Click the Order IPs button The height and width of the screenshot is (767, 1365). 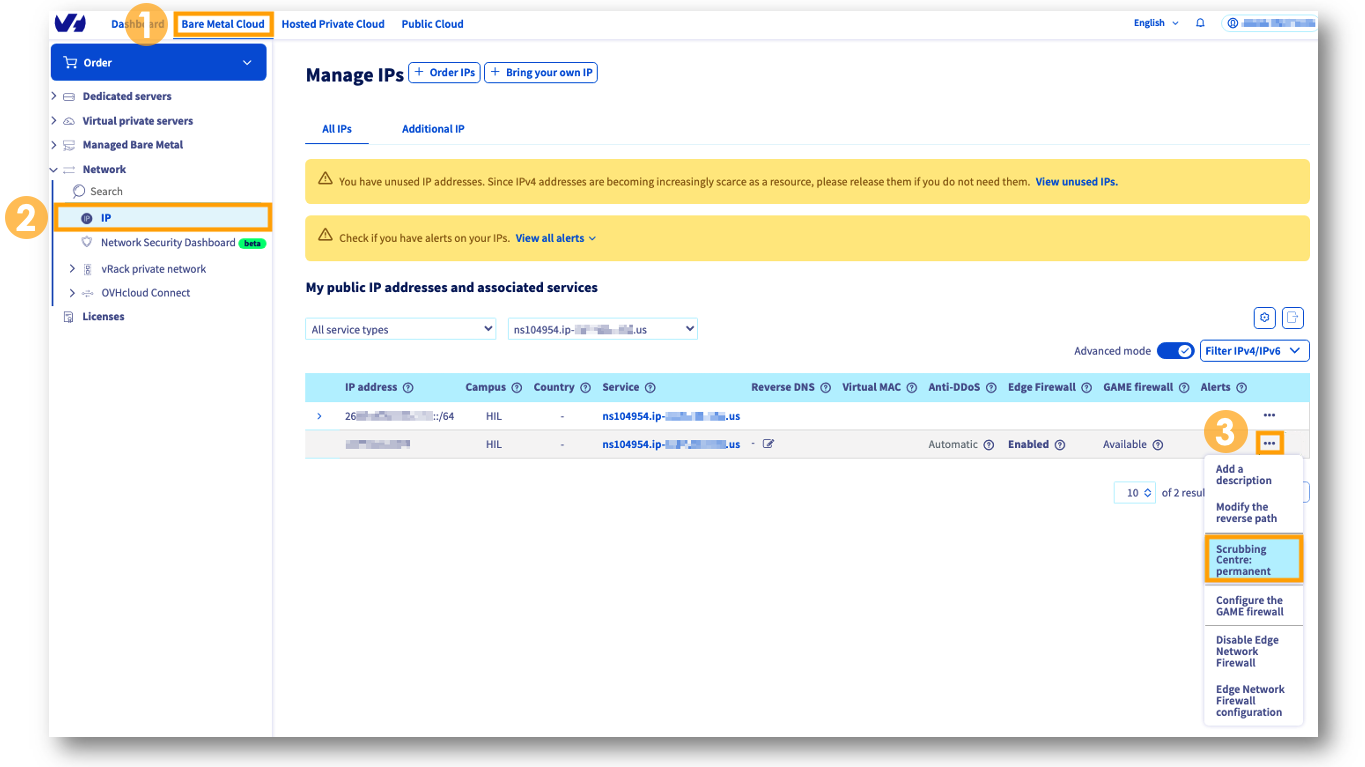point(444,72)
